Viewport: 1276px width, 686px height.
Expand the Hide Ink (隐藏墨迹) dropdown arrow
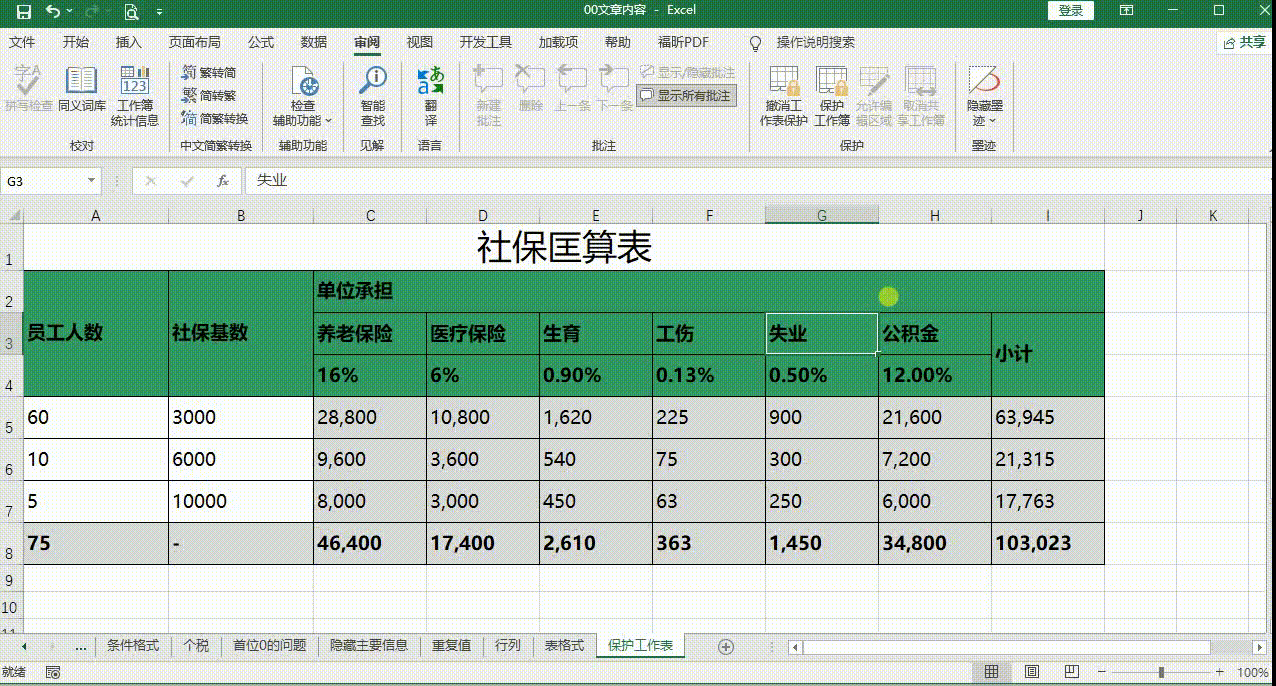point(992,121)
